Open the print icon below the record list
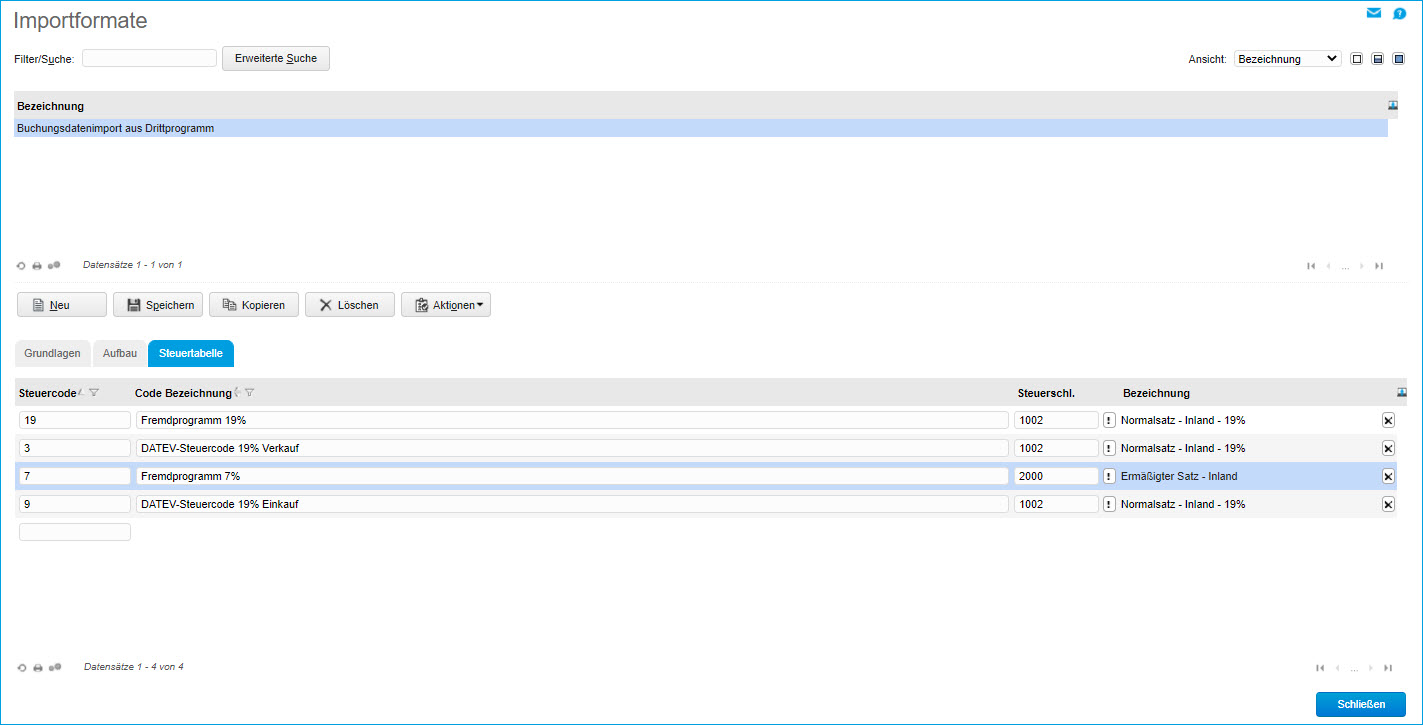Screen dimensions: 1423x725 click(37, 265)
